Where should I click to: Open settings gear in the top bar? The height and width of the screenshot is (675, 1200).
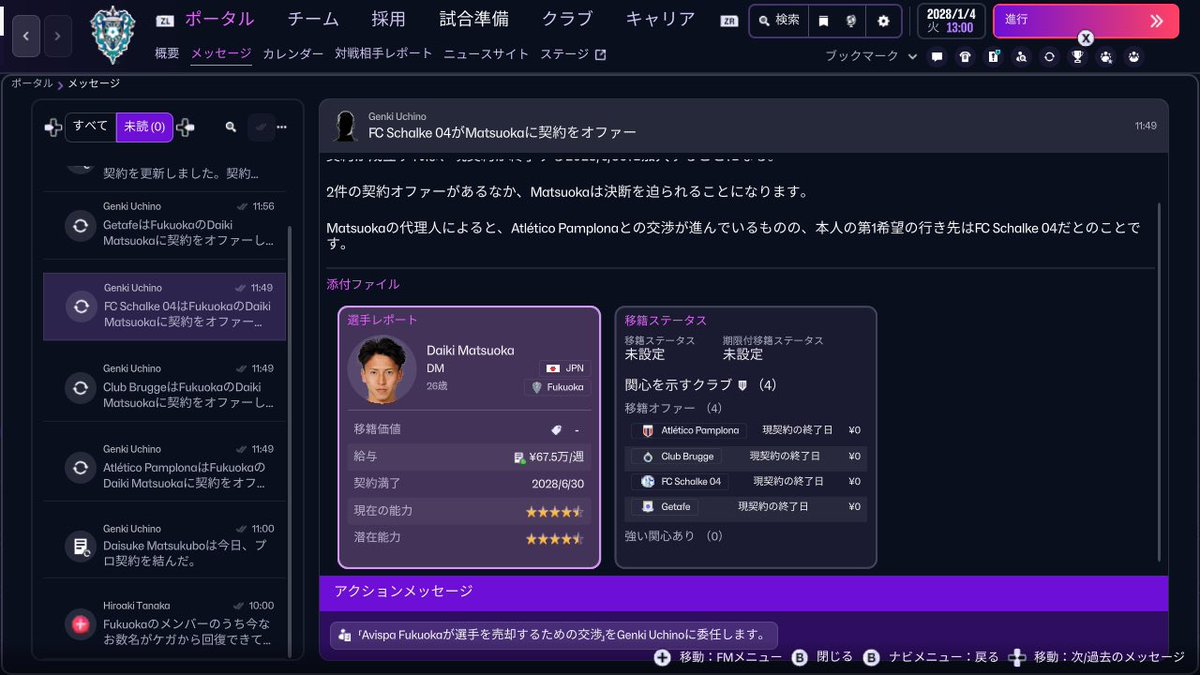coord(883,20)
